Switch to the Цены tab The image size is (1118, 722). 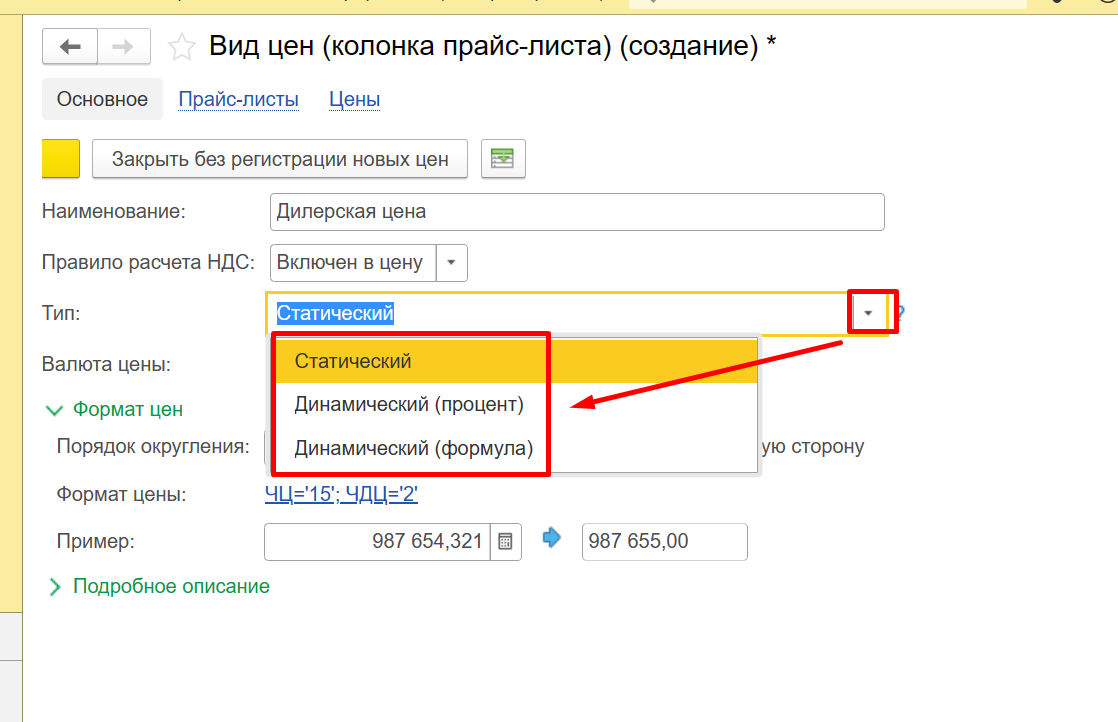click(354, 99)
